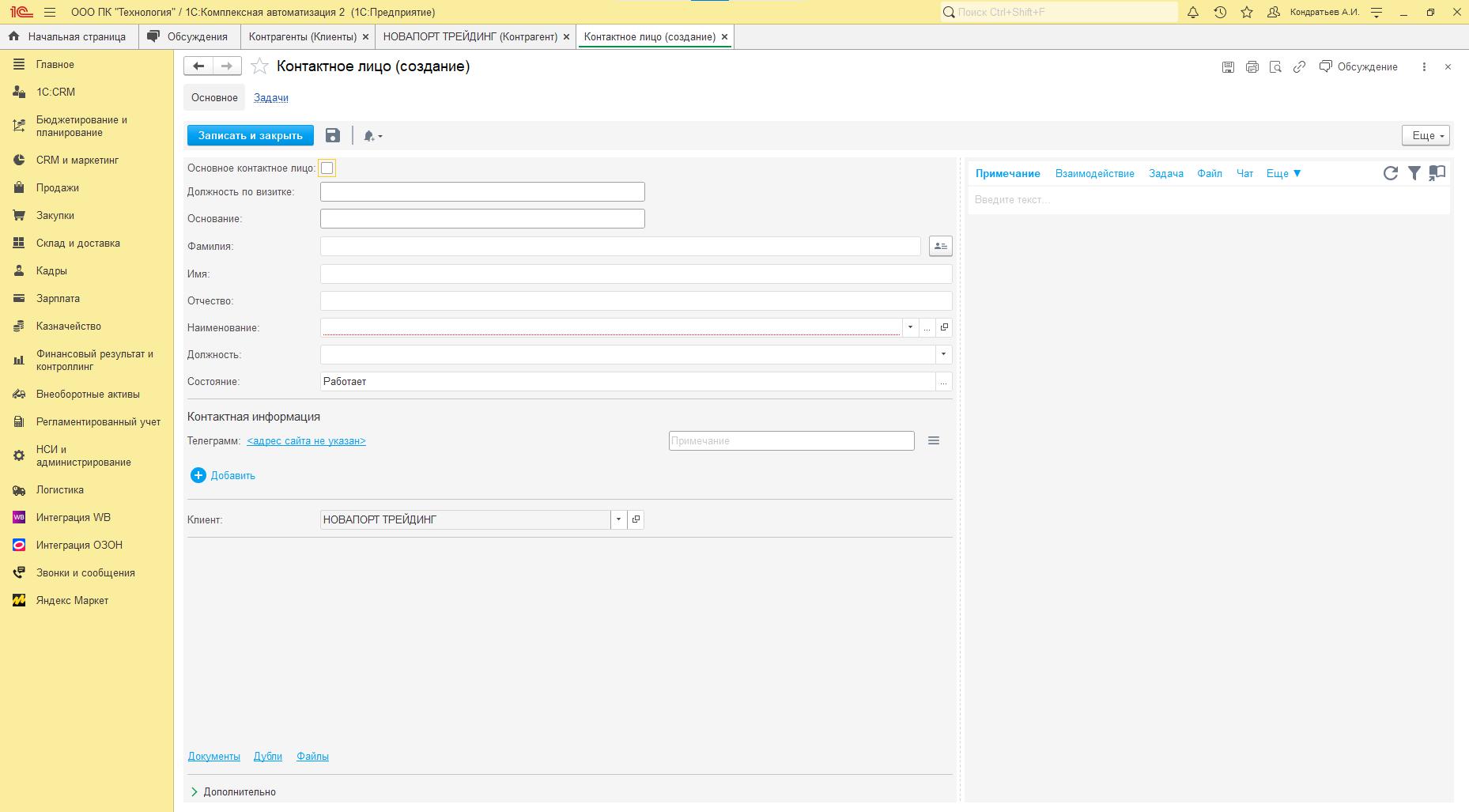Expand the Должность dropdown list
The width and height of the screenshot is (1469, 812).
943,355
